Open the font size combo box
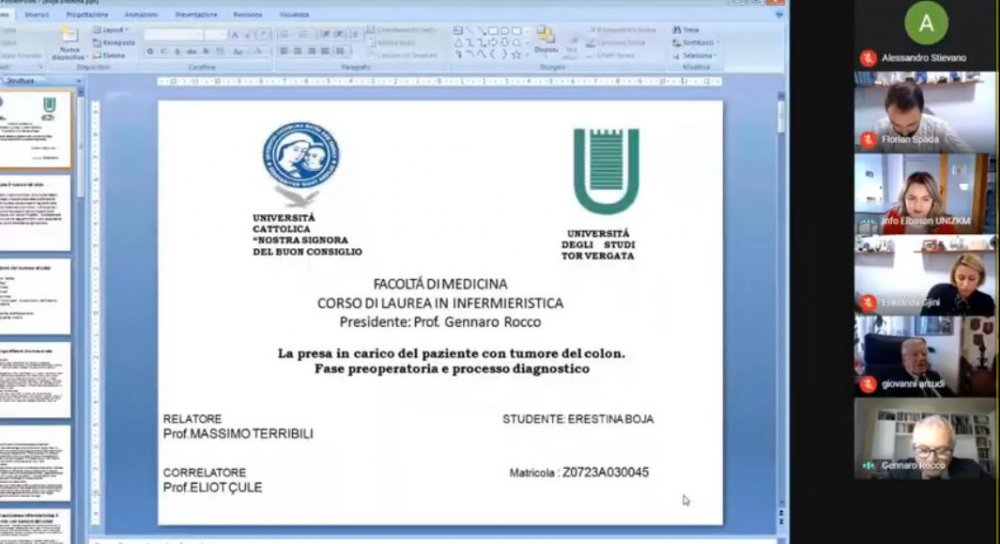Screen dimensions: 1000x544 tap(217, 34)
